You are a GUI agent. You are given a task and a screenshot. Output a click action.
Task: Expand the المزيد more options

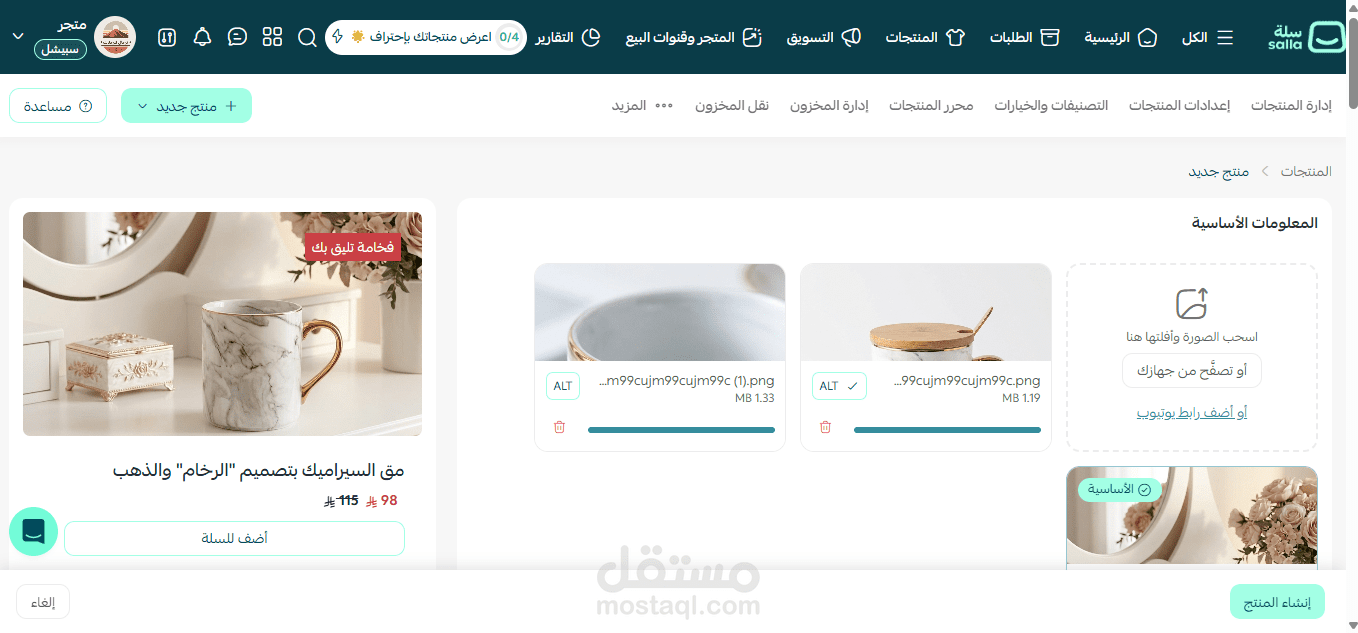(643, 105)
